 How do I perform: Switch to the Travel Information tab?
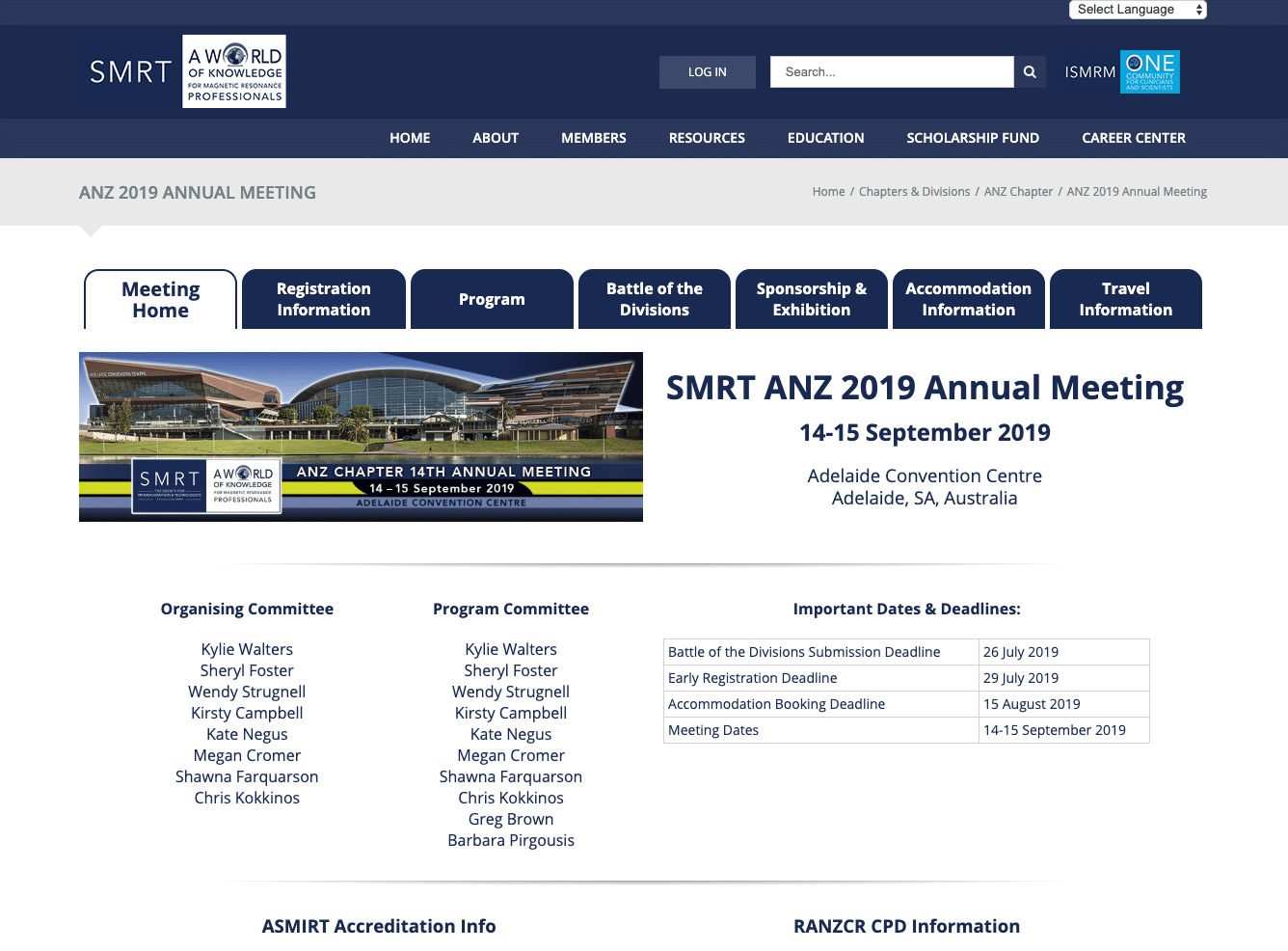[1125, 299]
